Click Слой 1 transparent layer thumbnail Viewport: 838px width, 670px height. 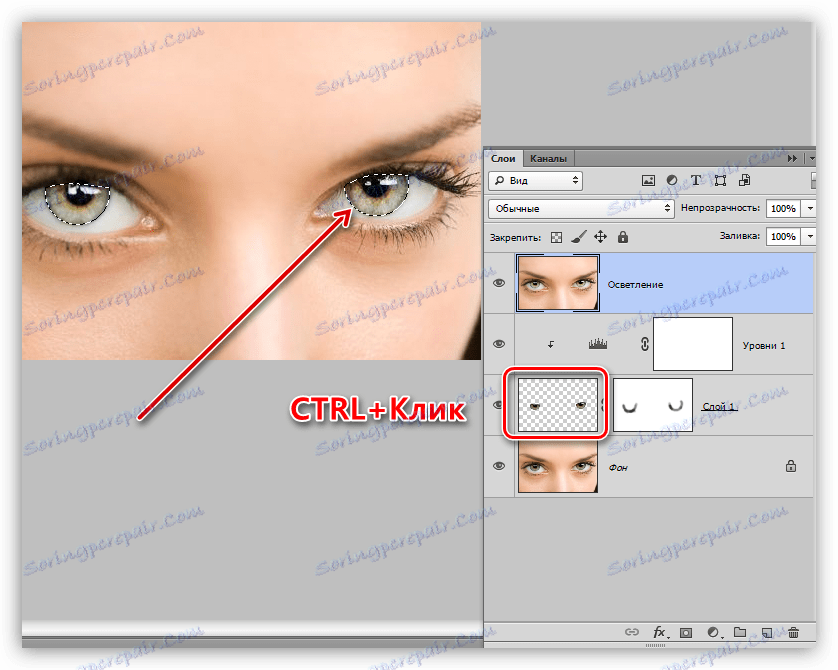pyautogui.click(x=558, y=404)
